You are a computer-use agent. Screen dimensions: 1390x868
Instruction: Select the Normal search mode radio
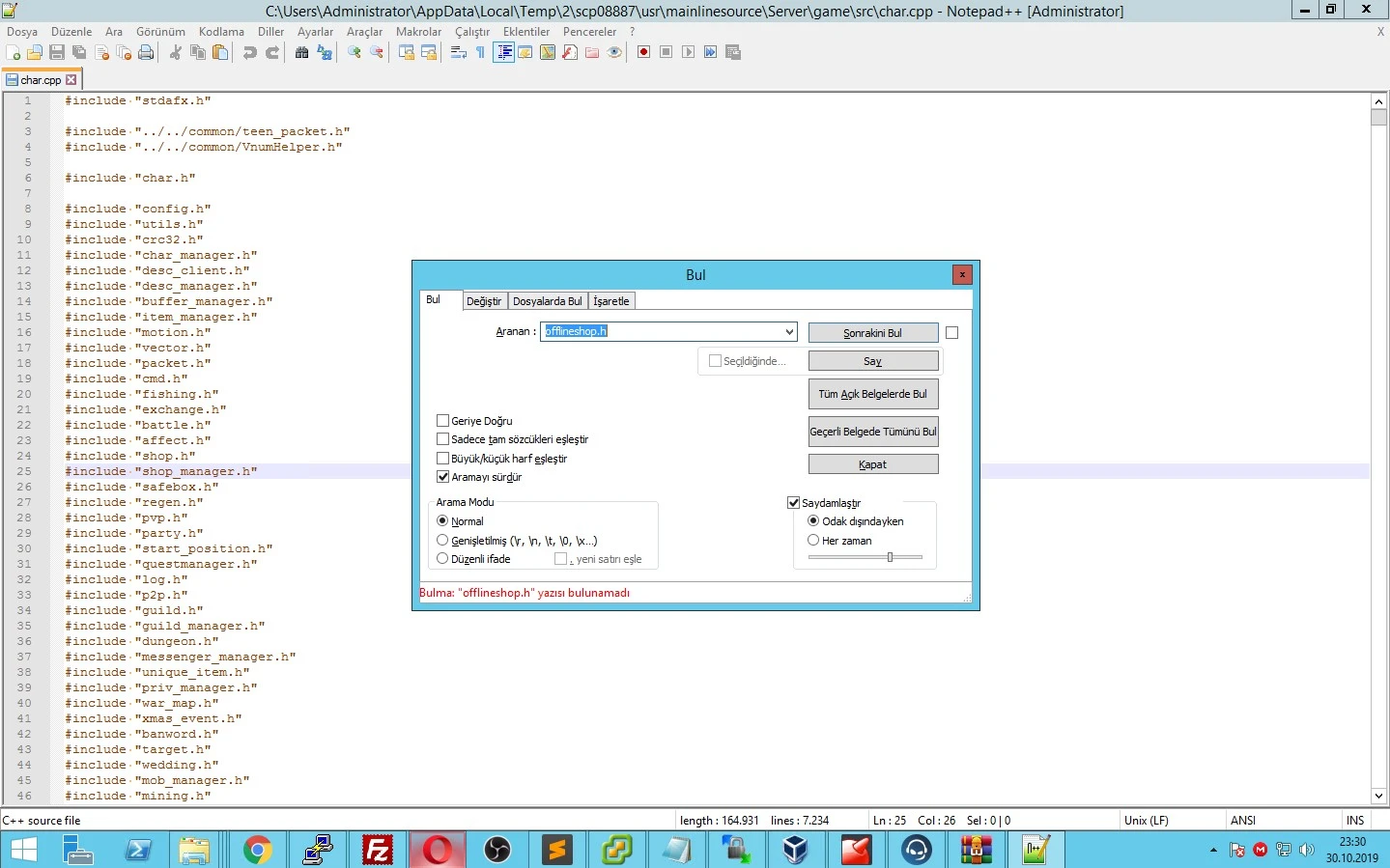pos(442,521)
